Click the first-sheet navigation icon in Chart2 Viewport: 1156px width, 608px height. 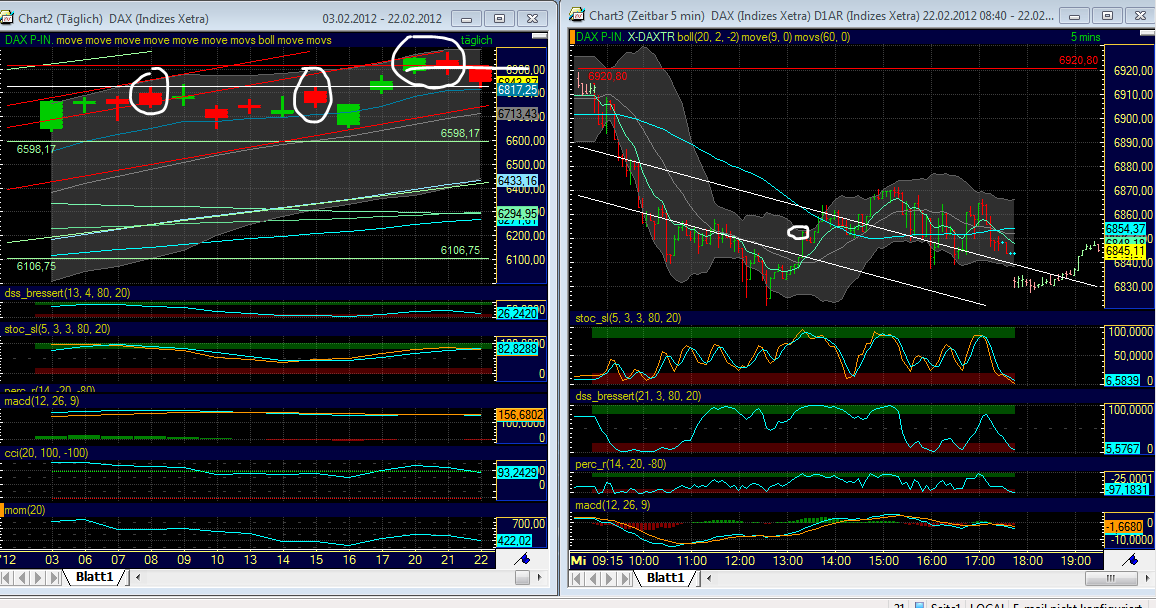[6, 578]
